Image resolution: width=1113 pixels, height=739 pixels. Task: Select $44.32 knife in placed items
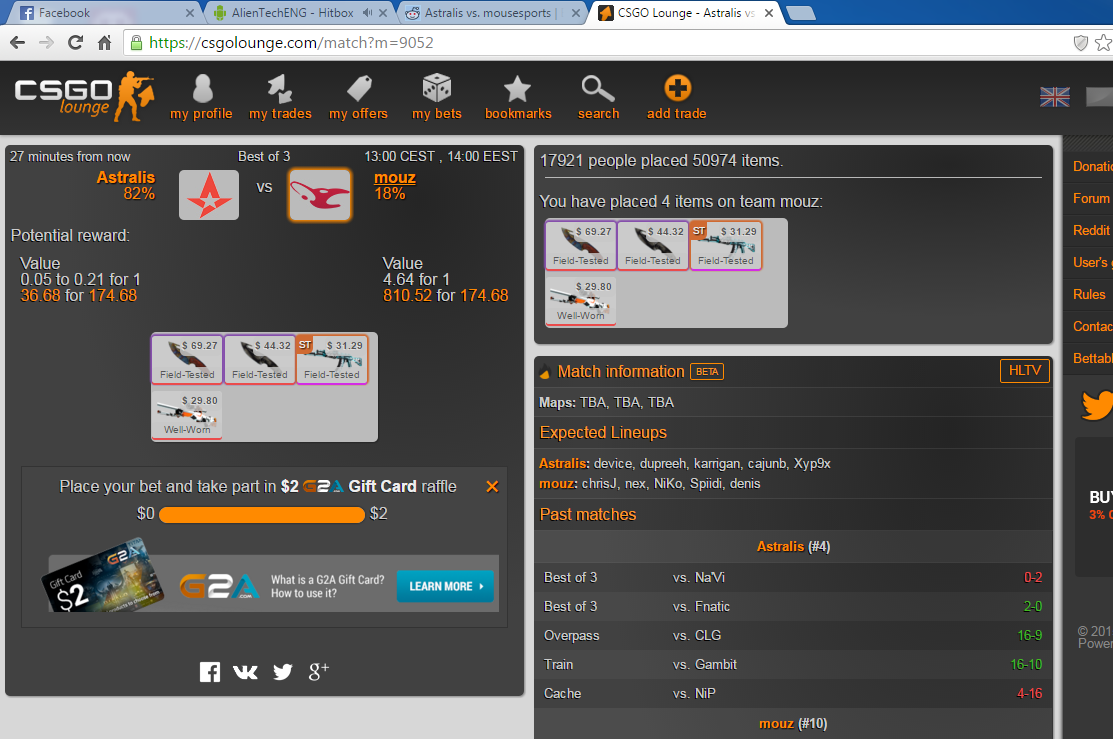pos(653,245)
